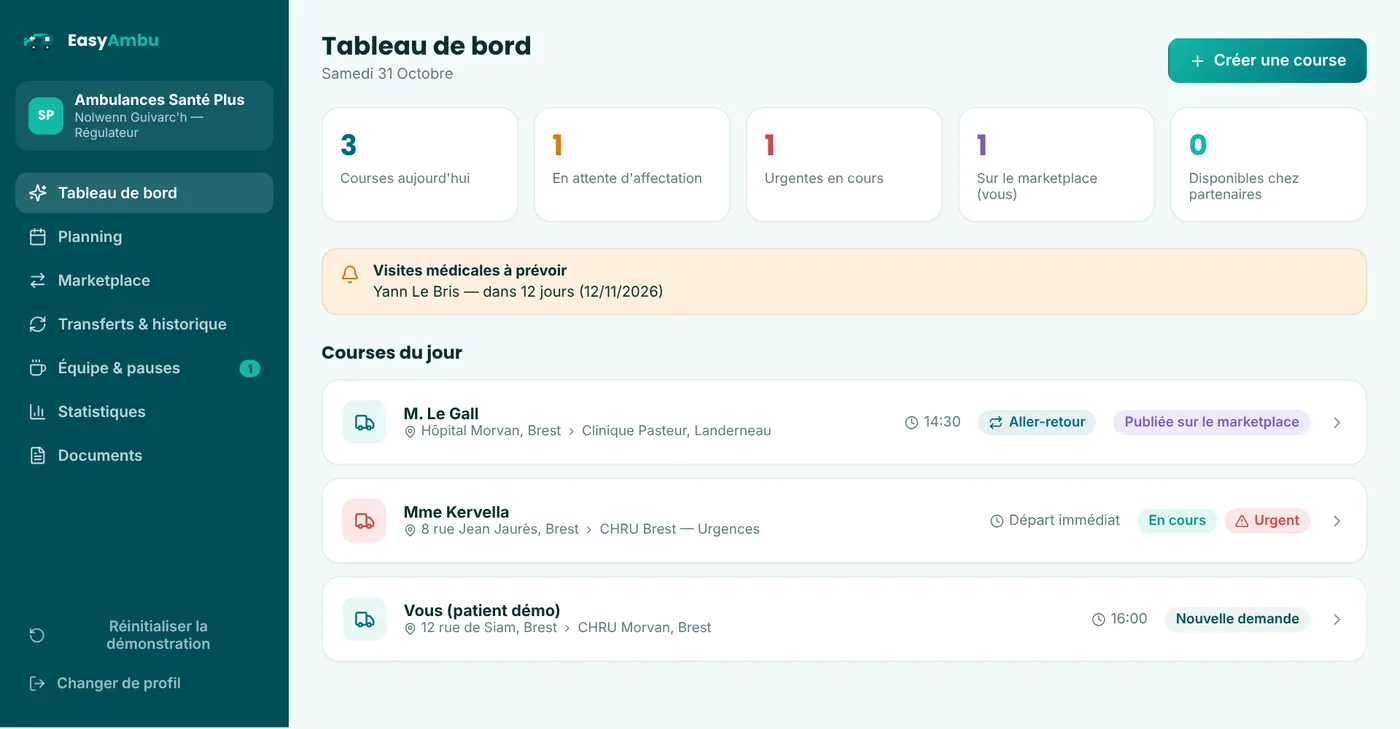Click the Statistiques bar chart icon
The width and height of the screenshot is (1400, 729).
(x=38, y=412)
